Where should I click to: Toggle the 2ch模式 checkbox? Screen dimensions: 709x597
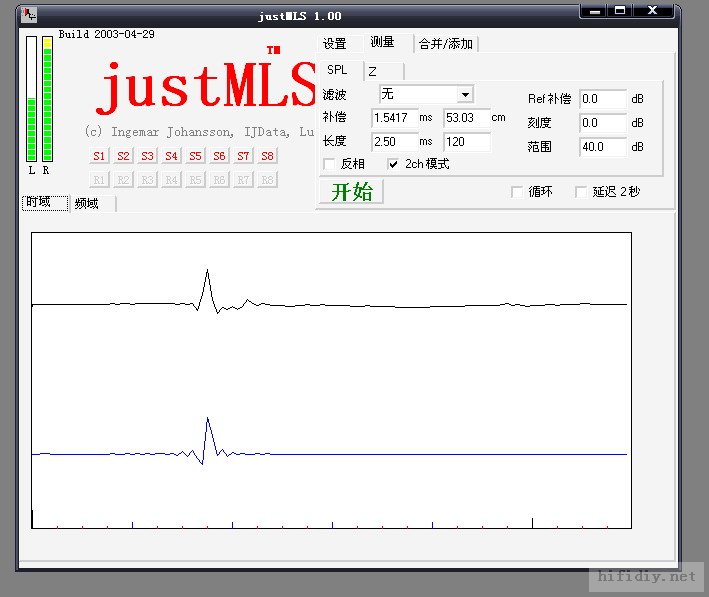click(393, 164)
